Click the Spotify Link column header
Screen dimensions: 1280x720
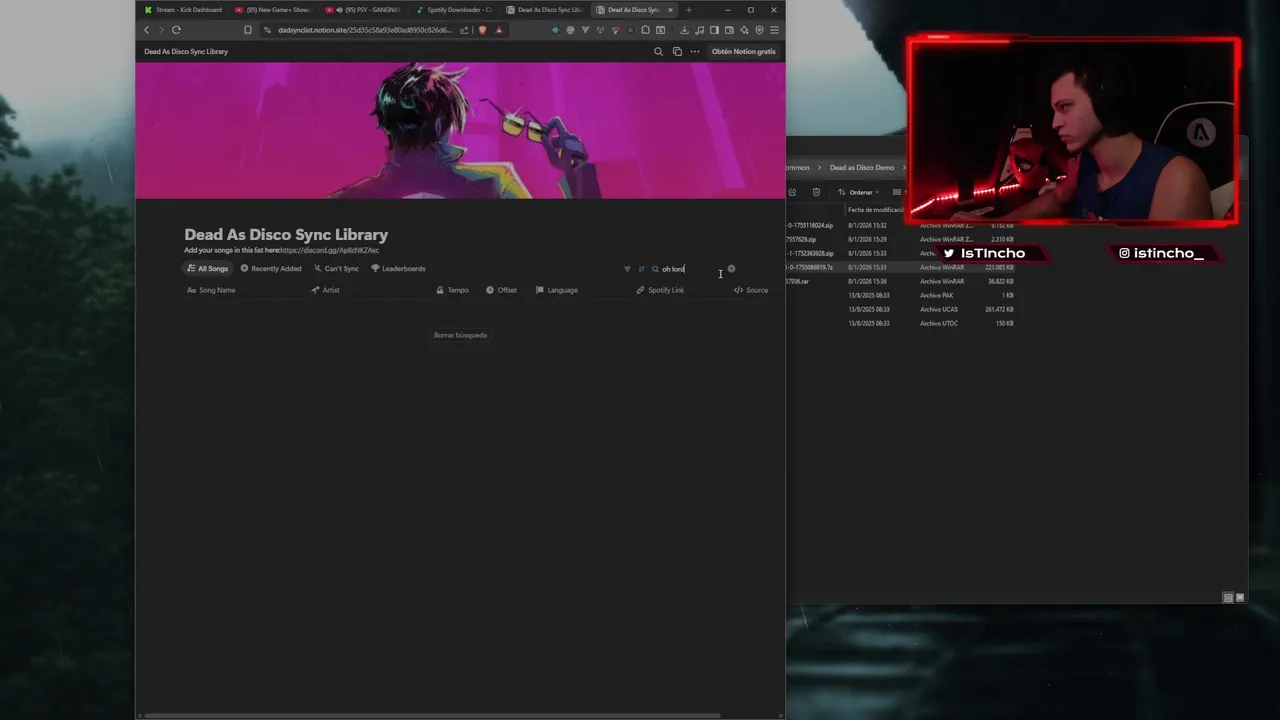point(660,290)
